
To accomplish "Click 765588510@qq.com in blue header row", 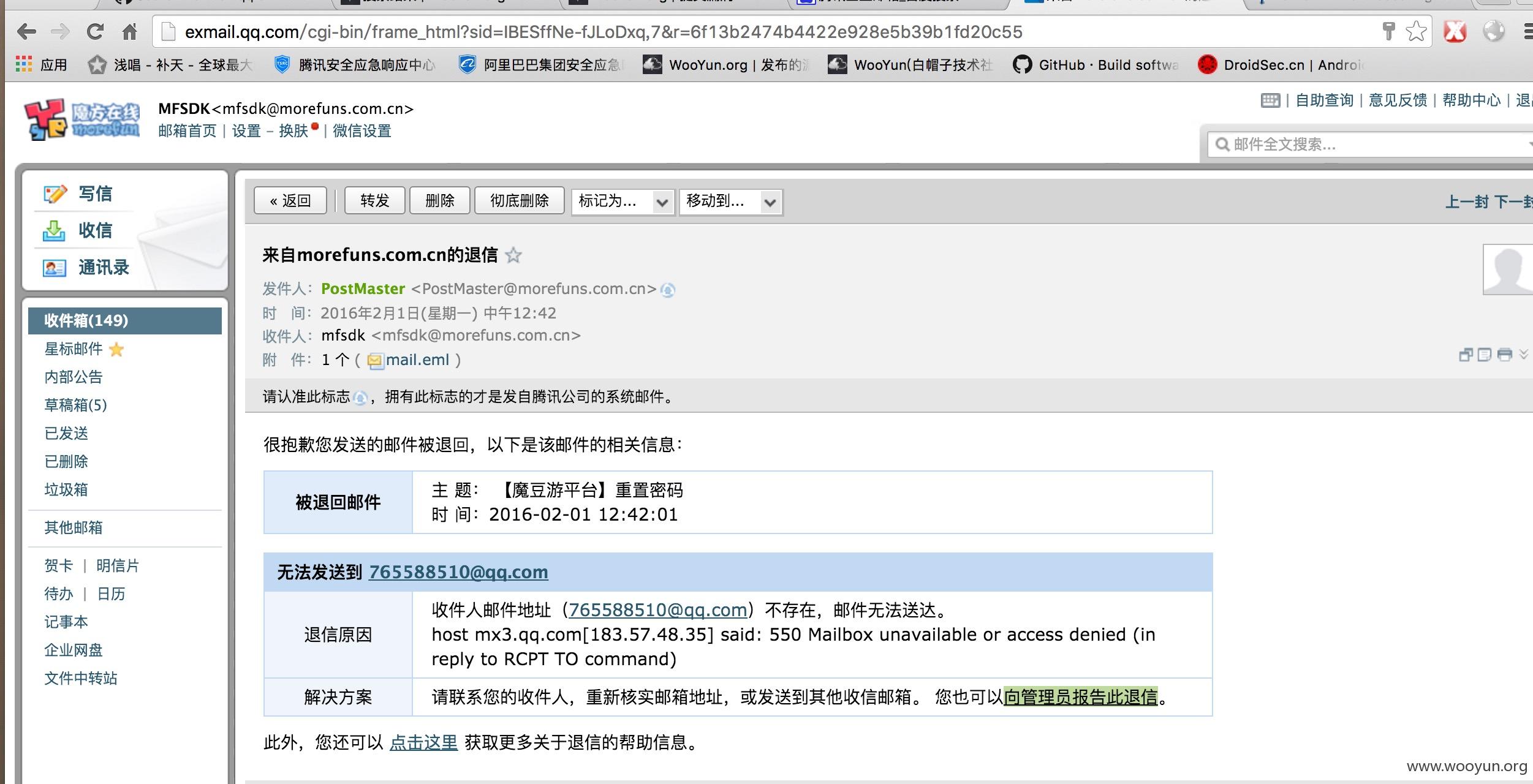I will tap(458, 572).
